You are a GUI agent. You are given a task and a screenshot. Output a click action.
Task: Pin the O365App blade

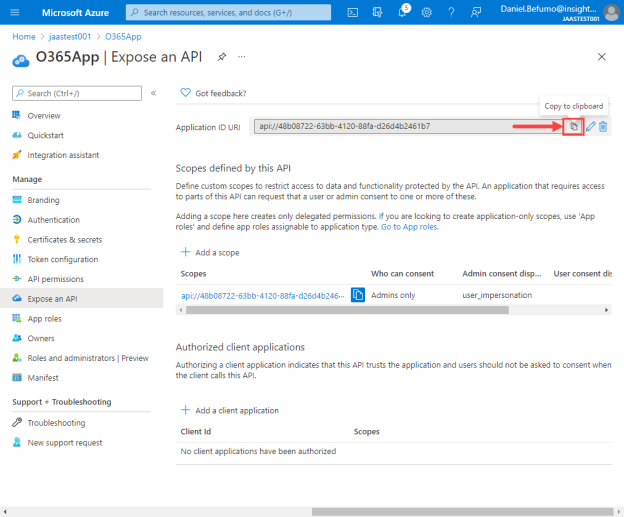tap(222, 57)
